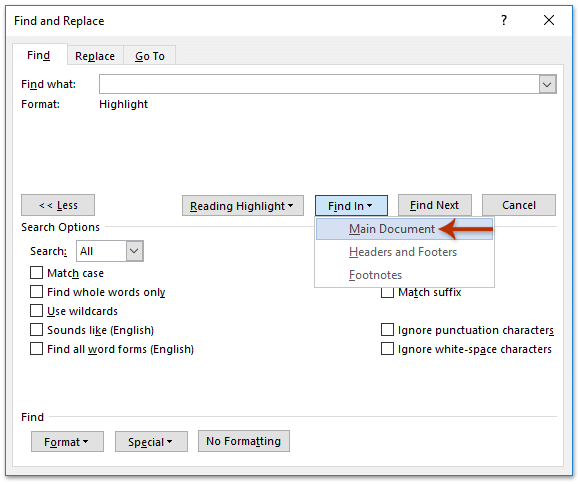Switch to the Go To tab

pos(149,56)
